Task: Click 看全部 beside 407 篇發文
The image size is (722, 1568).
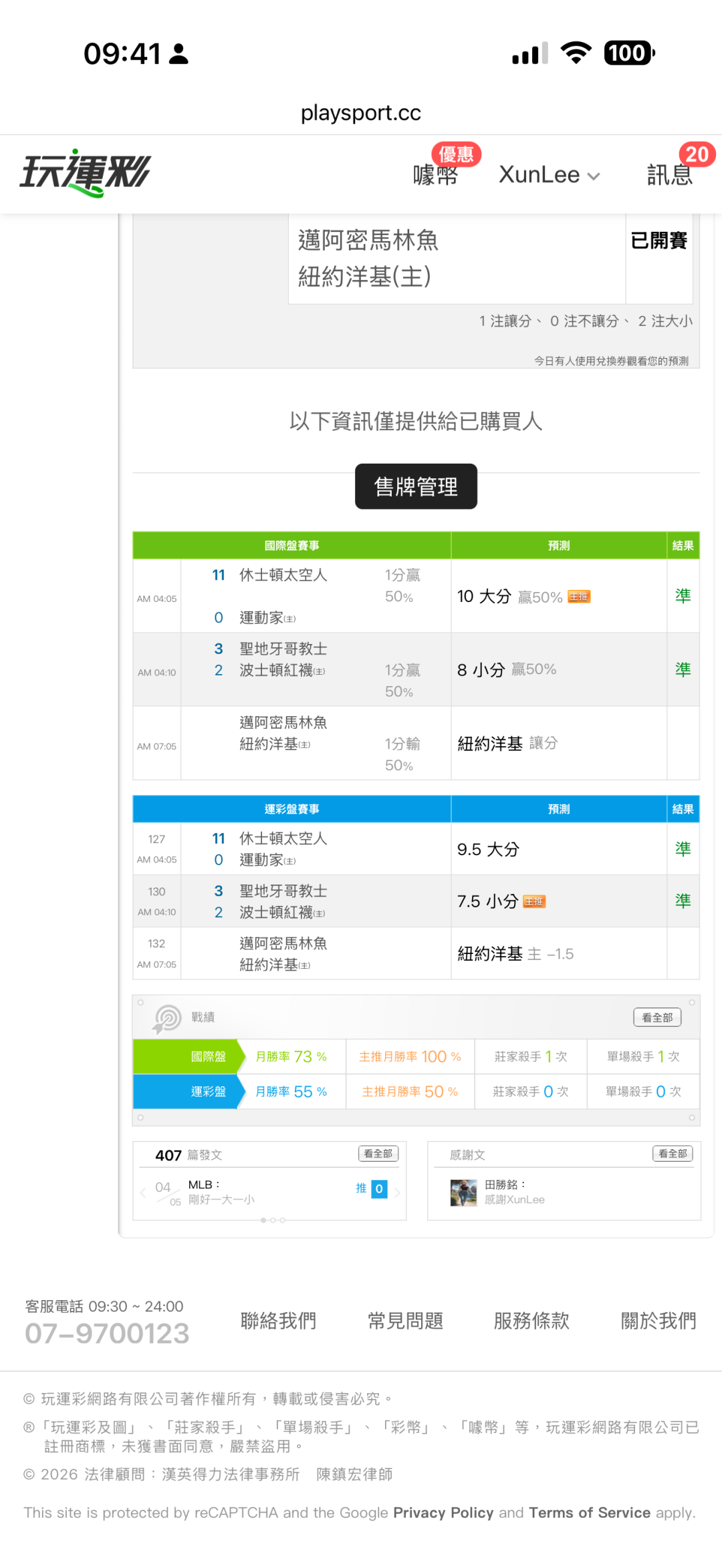Action: (x=378, y=1154)
